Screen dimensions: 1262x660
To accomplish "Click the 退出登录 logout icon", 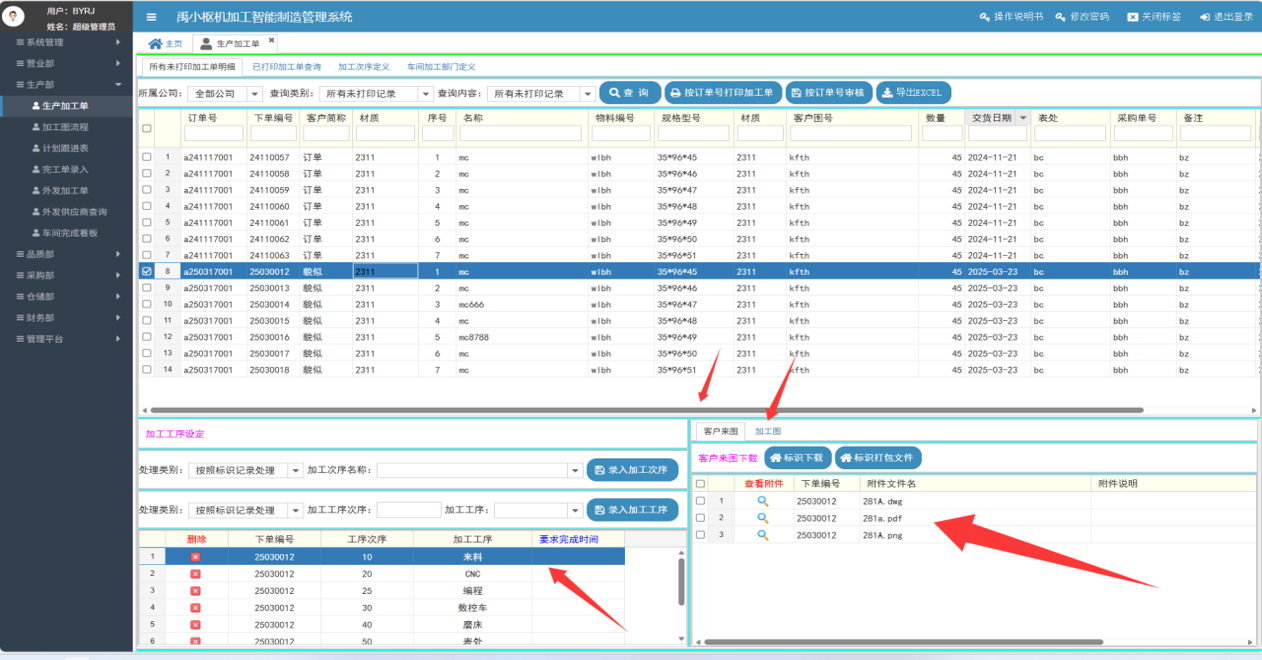I will click(x=1205, y=17).
